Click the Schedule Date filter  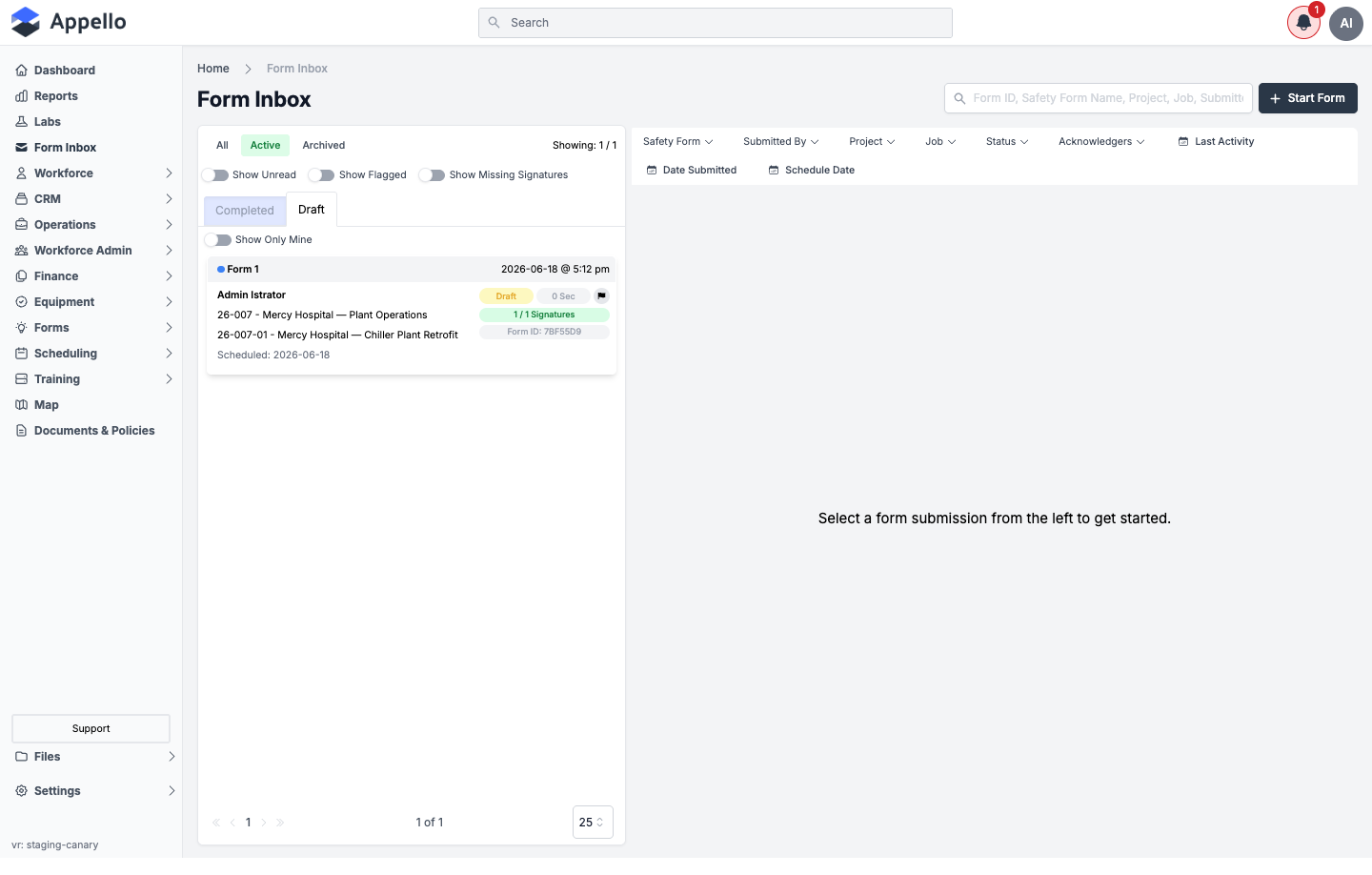(812, 171)
